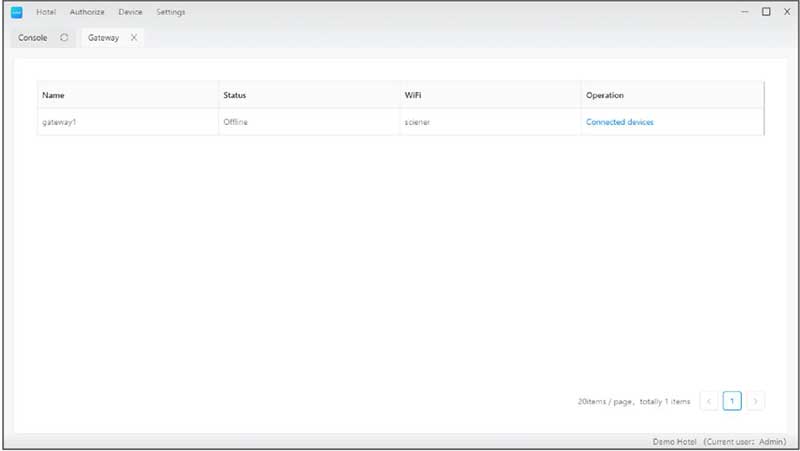Screen dimensions: 800x451
Task: Select the gateway1 row name cell
Action: (x=59, y=122)
